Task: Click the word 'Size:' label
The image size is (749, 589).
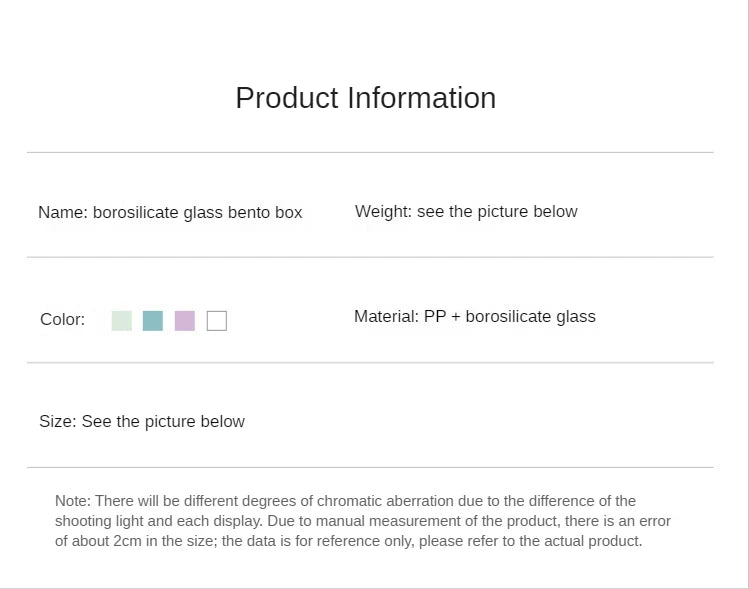Action: [57, 421]
